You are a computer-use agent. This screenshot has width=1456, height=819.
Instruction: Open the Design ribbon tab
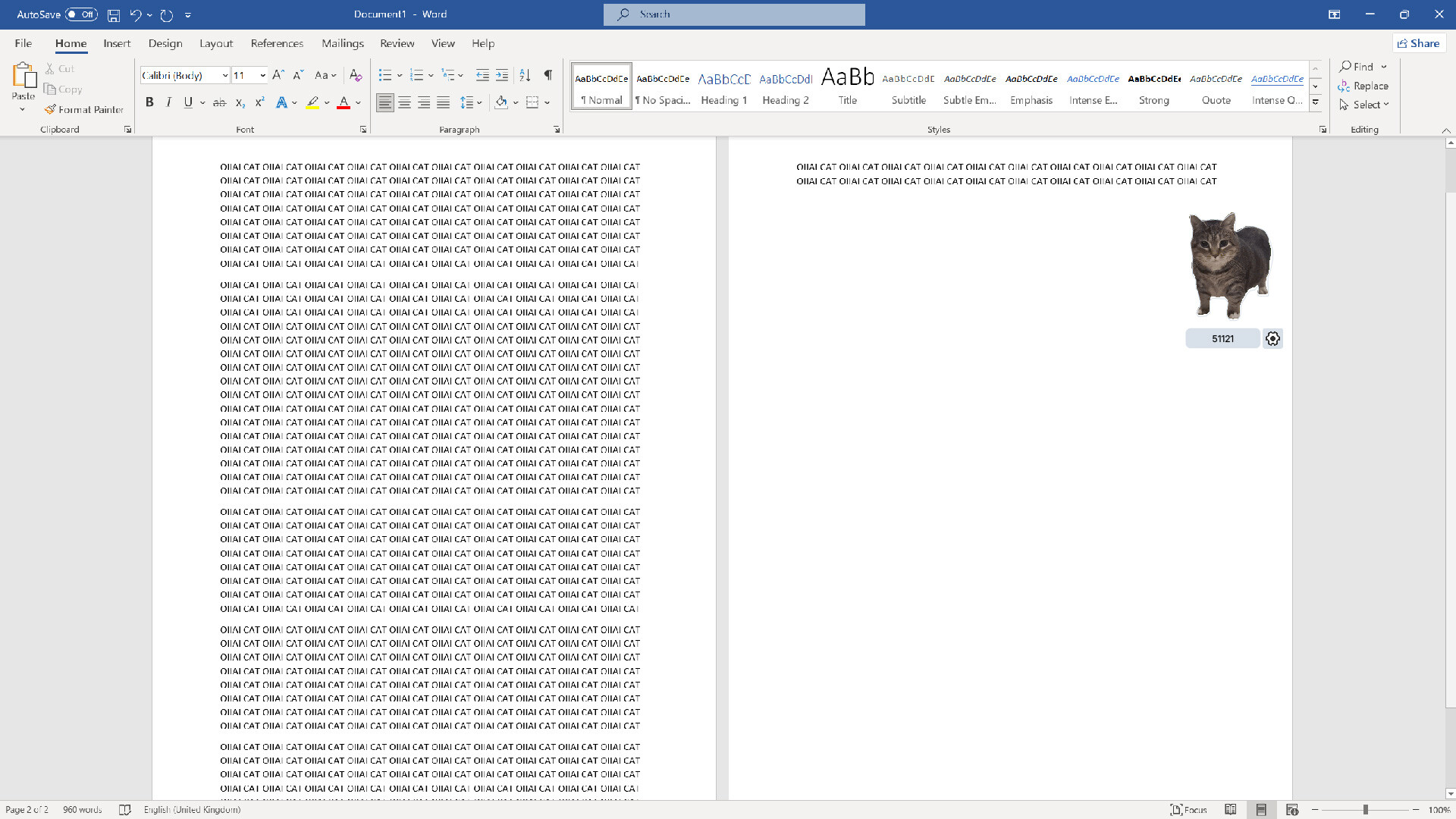165,43
